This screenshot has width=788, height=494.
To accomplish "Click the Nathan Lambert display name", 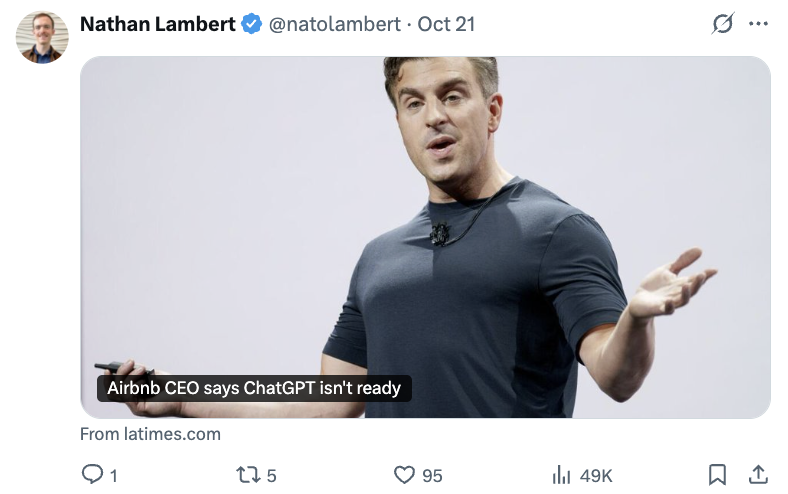I will coord(157,23).
